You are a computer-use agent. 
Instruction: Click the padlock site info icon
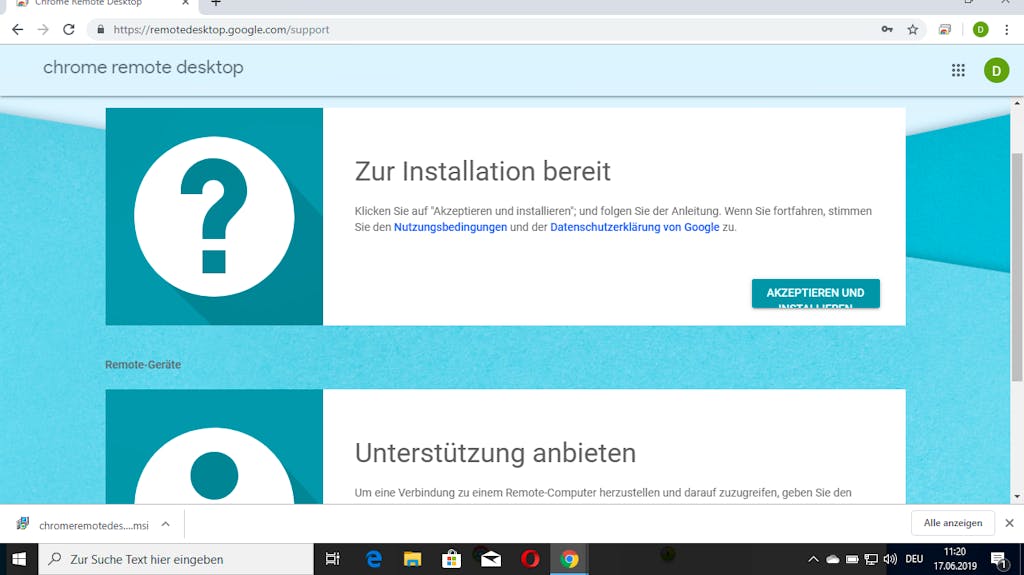coord(100,29)
